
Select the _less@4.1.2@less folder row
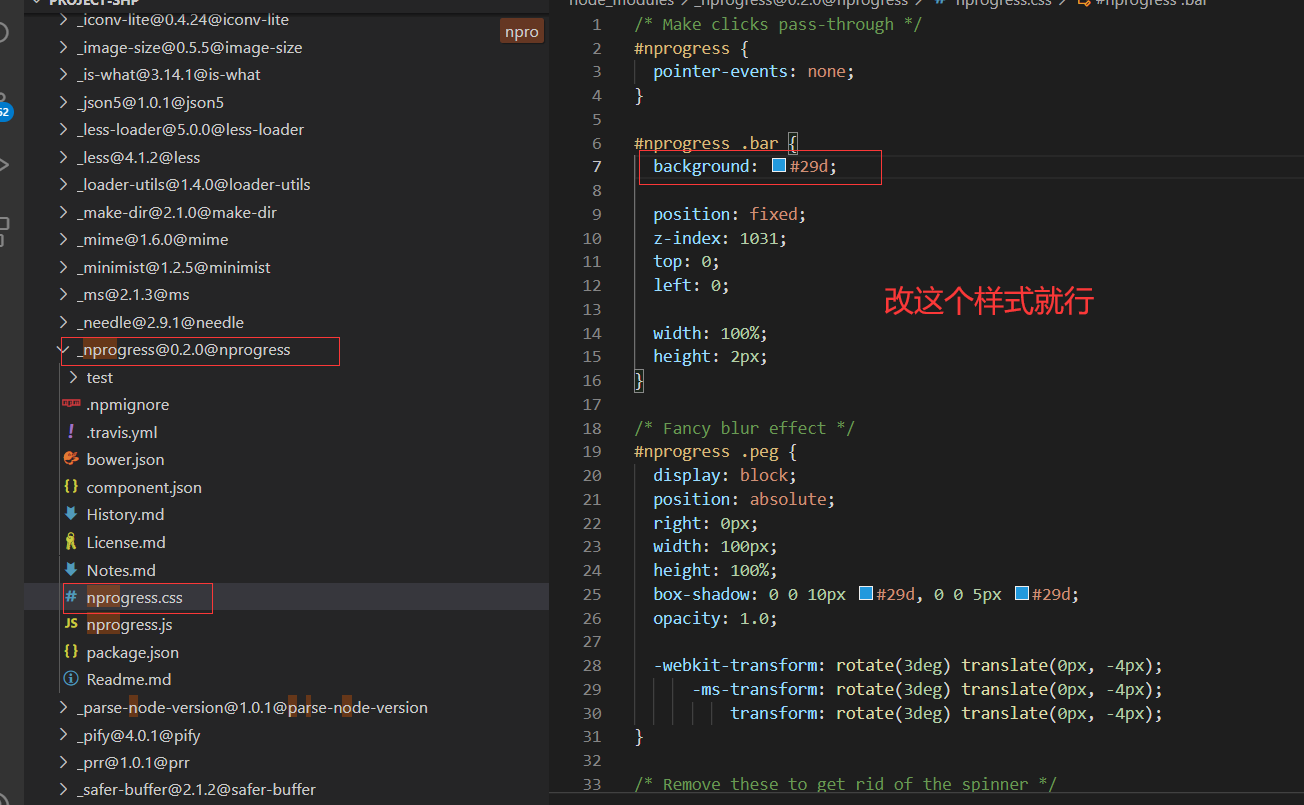pos(286,157)
